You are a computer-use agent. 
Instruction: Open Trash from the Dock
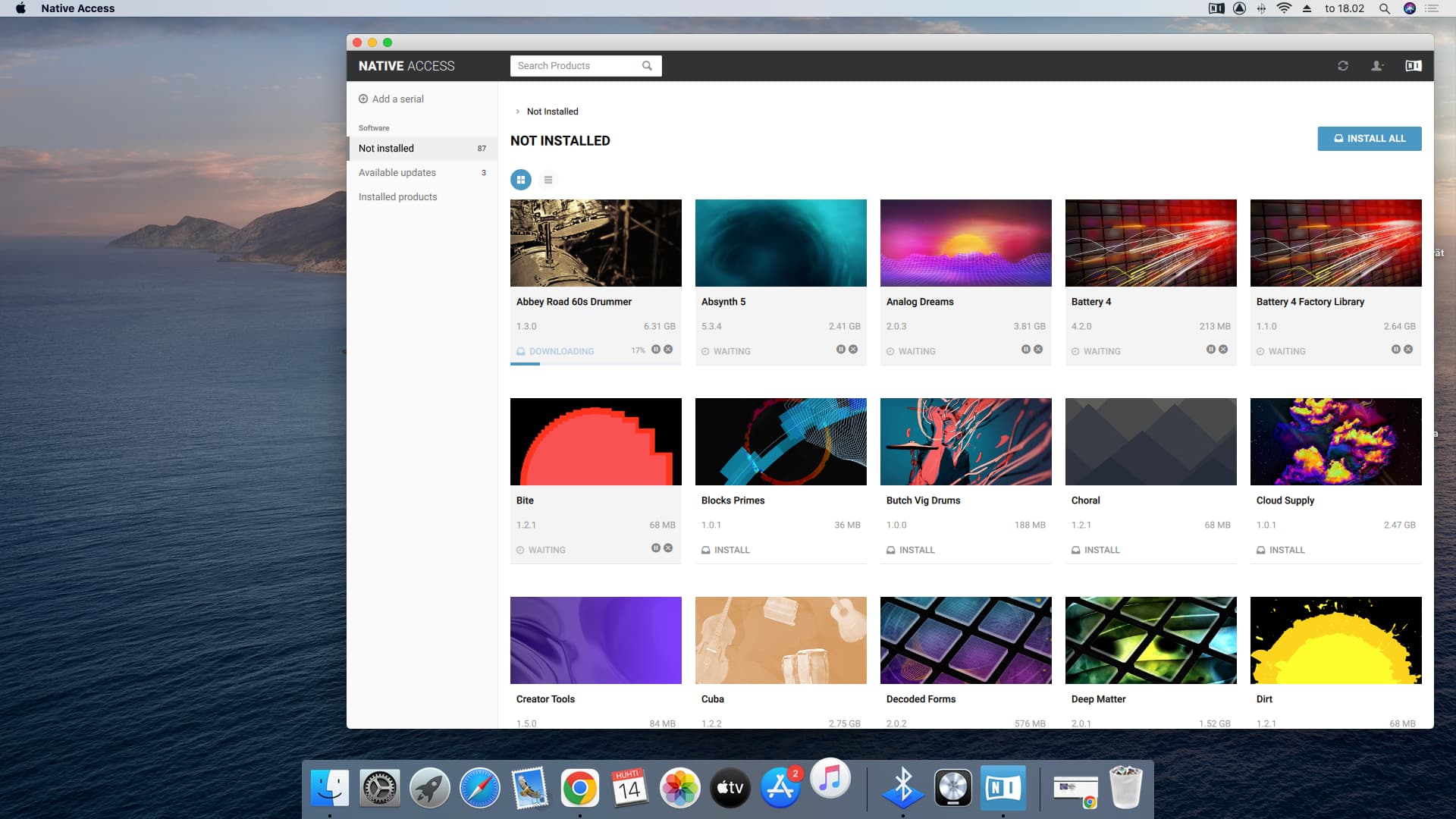(1126, 789)
